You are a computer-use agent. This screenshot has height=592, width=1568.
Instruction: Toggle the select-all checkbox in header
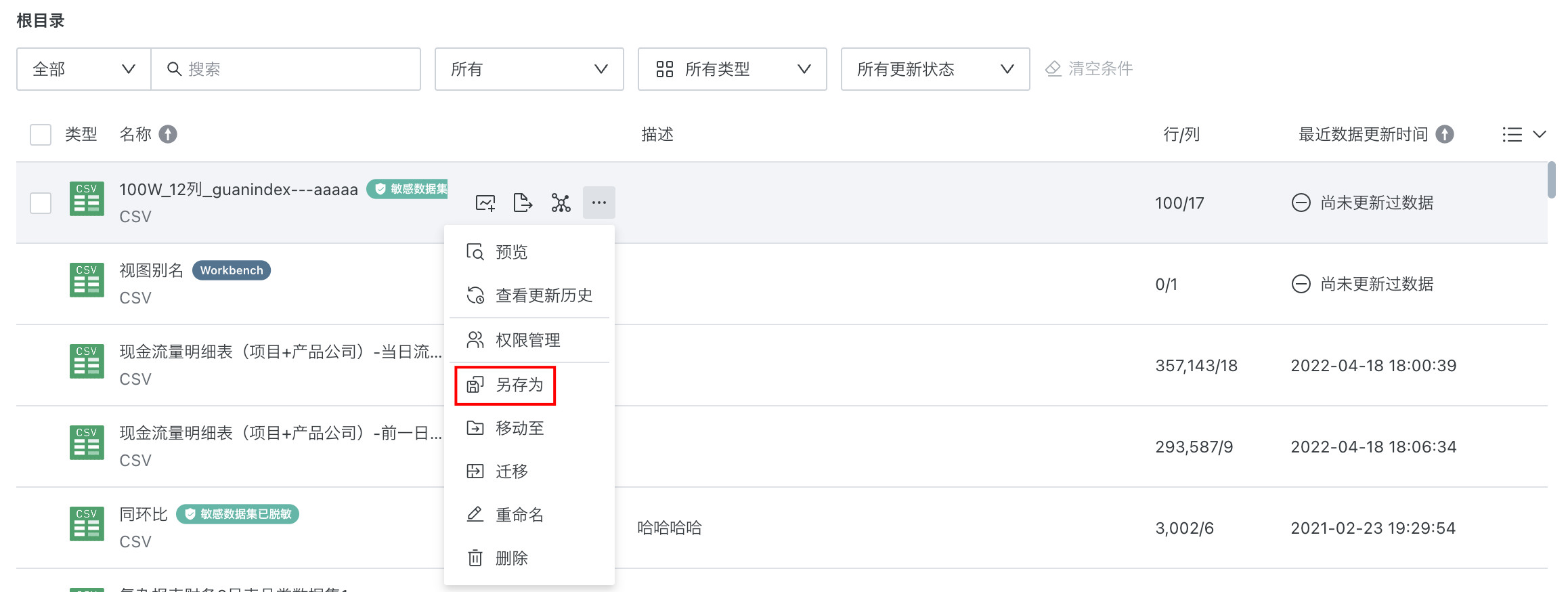[41, 134]
